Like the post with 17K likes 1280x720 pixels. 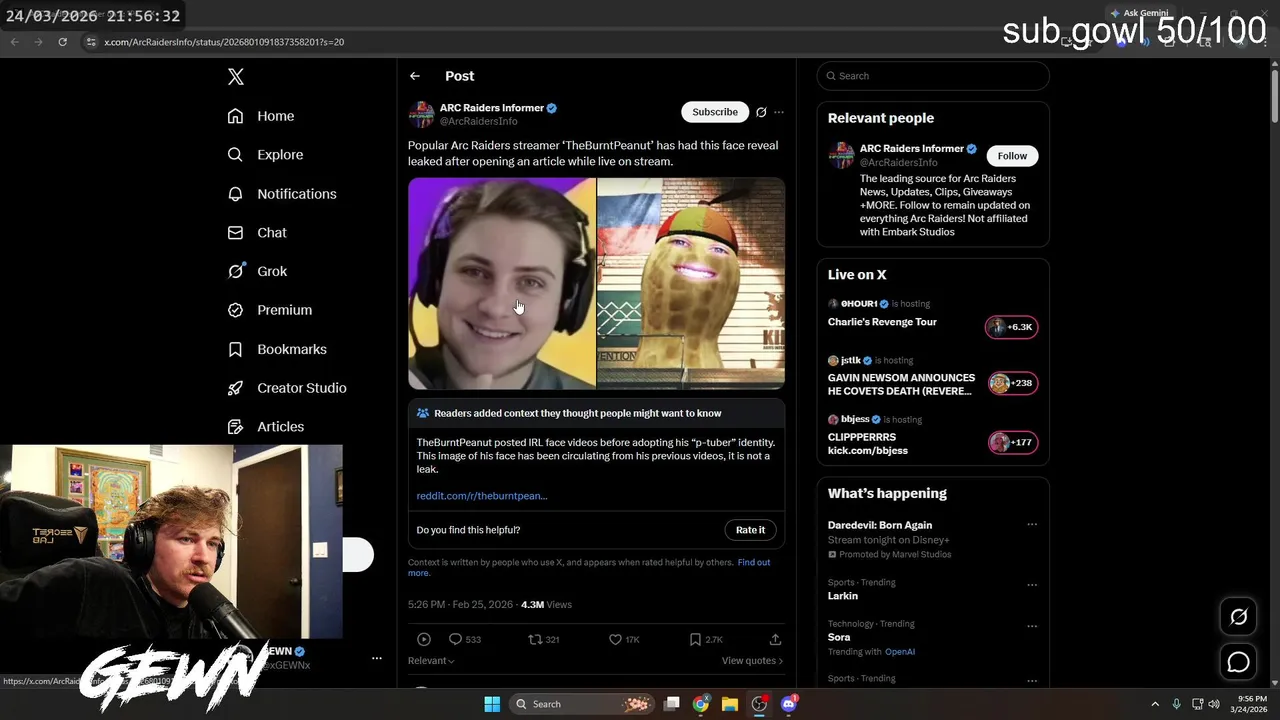(615, 639)
